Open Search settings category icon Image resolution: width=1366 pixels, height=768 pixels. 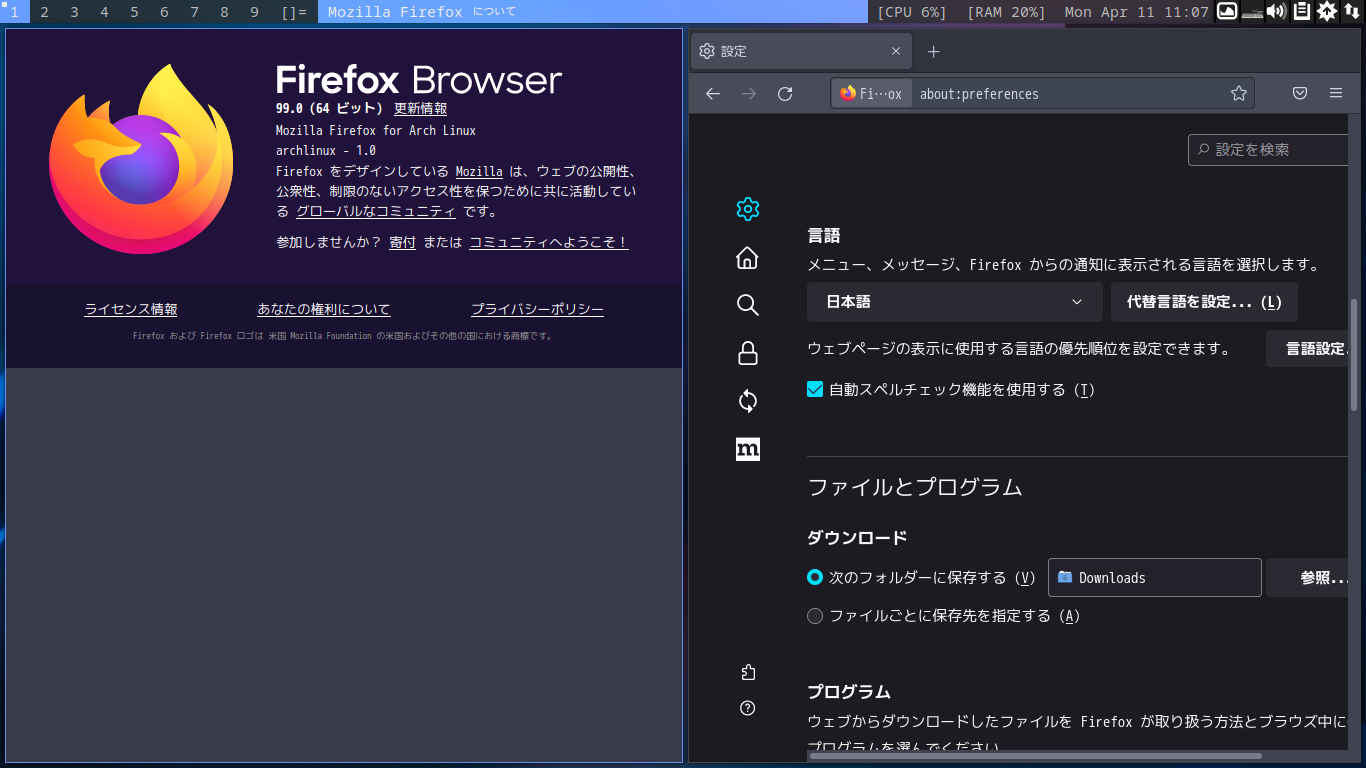747,305
